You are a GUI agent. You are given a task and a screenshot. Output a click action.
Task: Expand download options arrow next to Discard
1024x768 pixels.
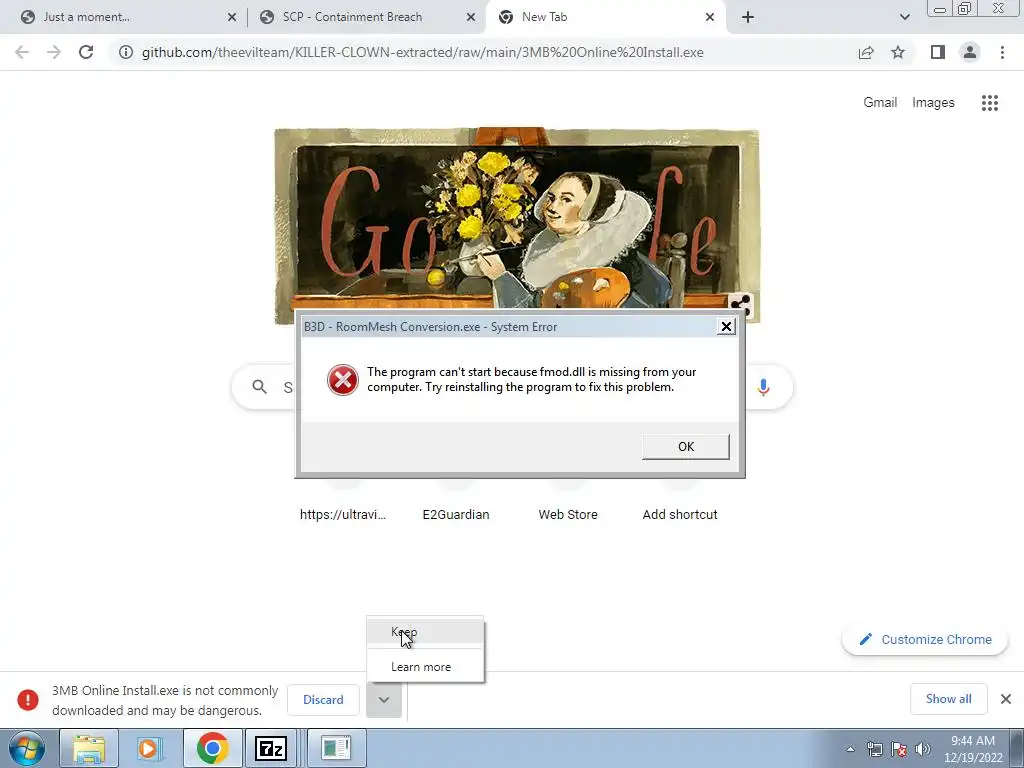[384, 699]
